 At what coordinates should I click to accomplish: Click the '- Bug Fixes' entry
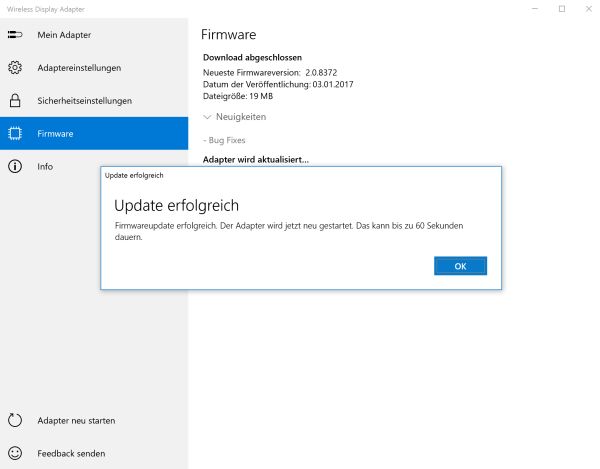coord(224,140)
